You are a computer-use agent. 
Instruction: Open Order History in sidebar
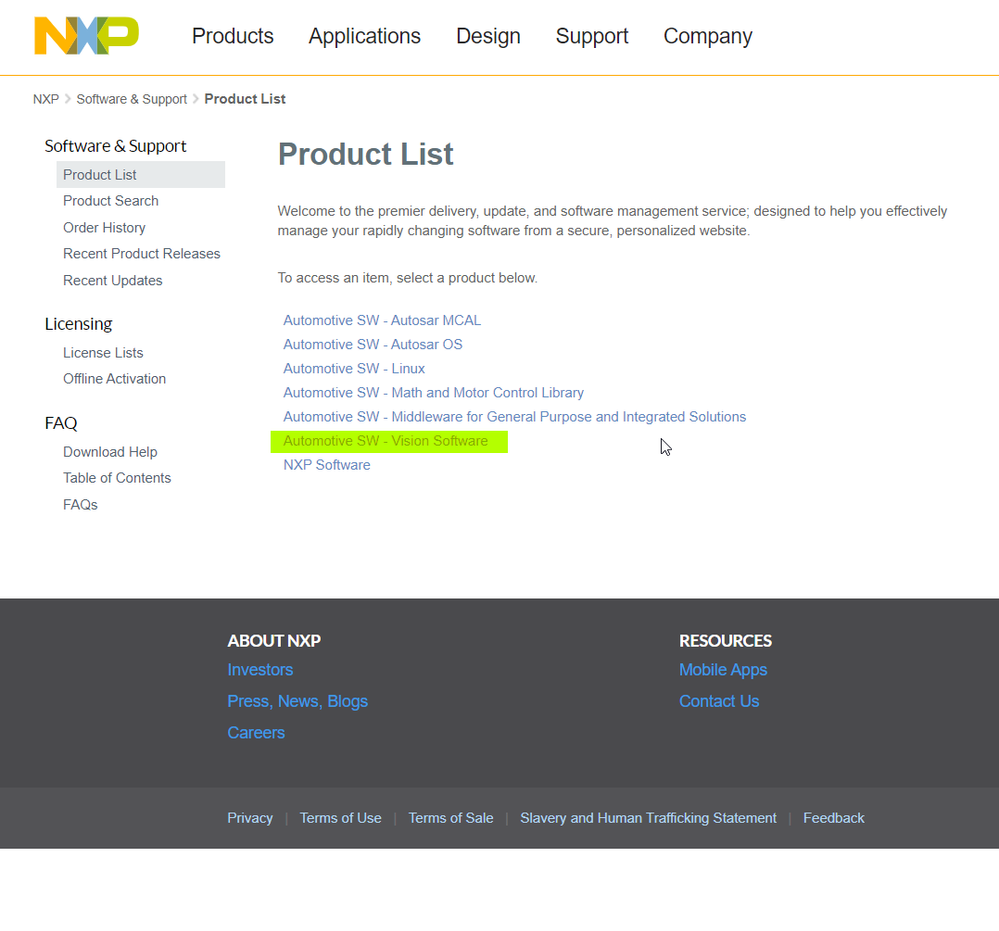click(x=104, y=228)
